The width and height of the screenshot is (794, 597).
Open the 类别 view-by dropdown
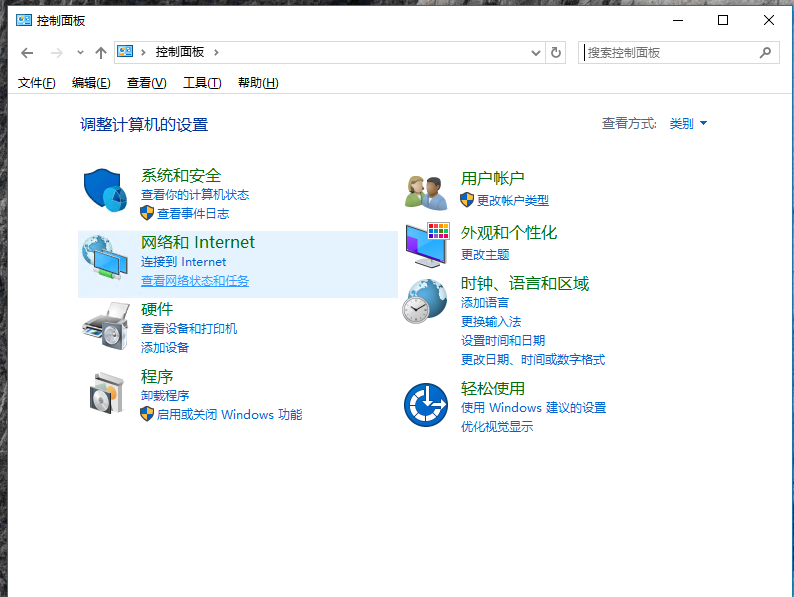point(688,124)
